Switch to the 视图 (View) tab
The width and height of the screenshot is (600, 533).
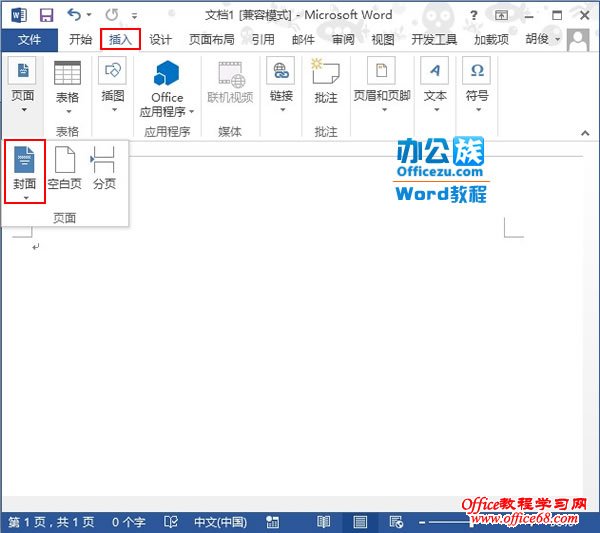pos(383,39)
